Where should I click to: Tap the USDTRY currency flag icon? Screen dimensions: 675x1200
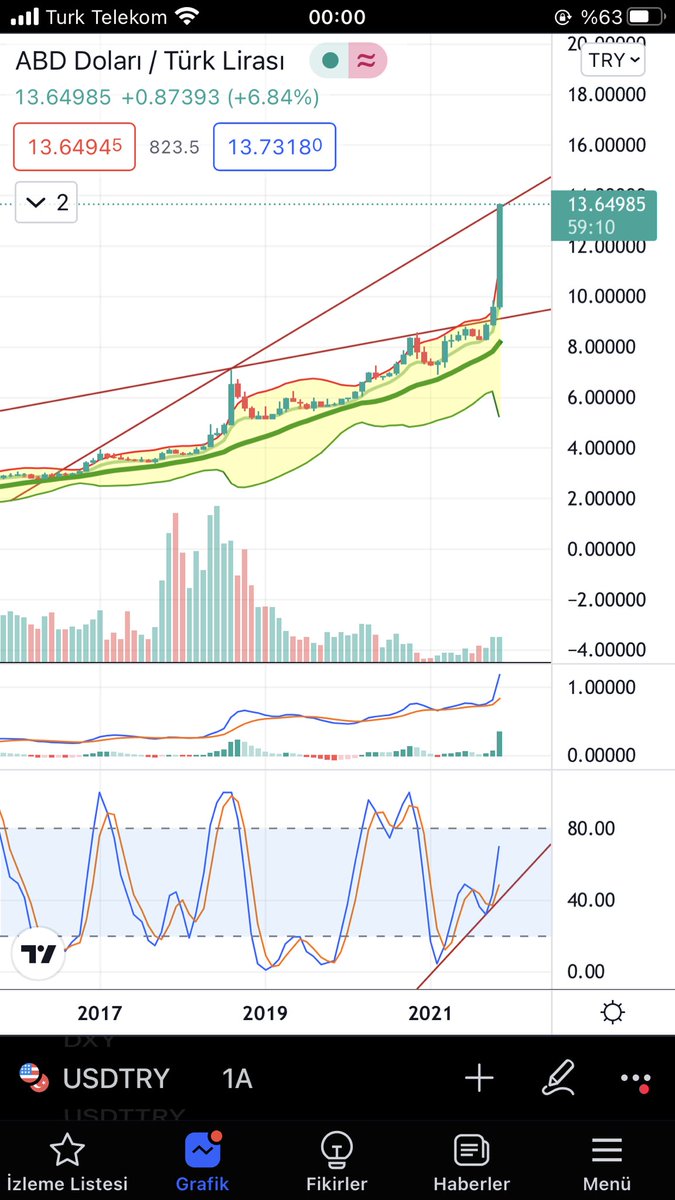pyautogui.click(x=35, y=1079)
